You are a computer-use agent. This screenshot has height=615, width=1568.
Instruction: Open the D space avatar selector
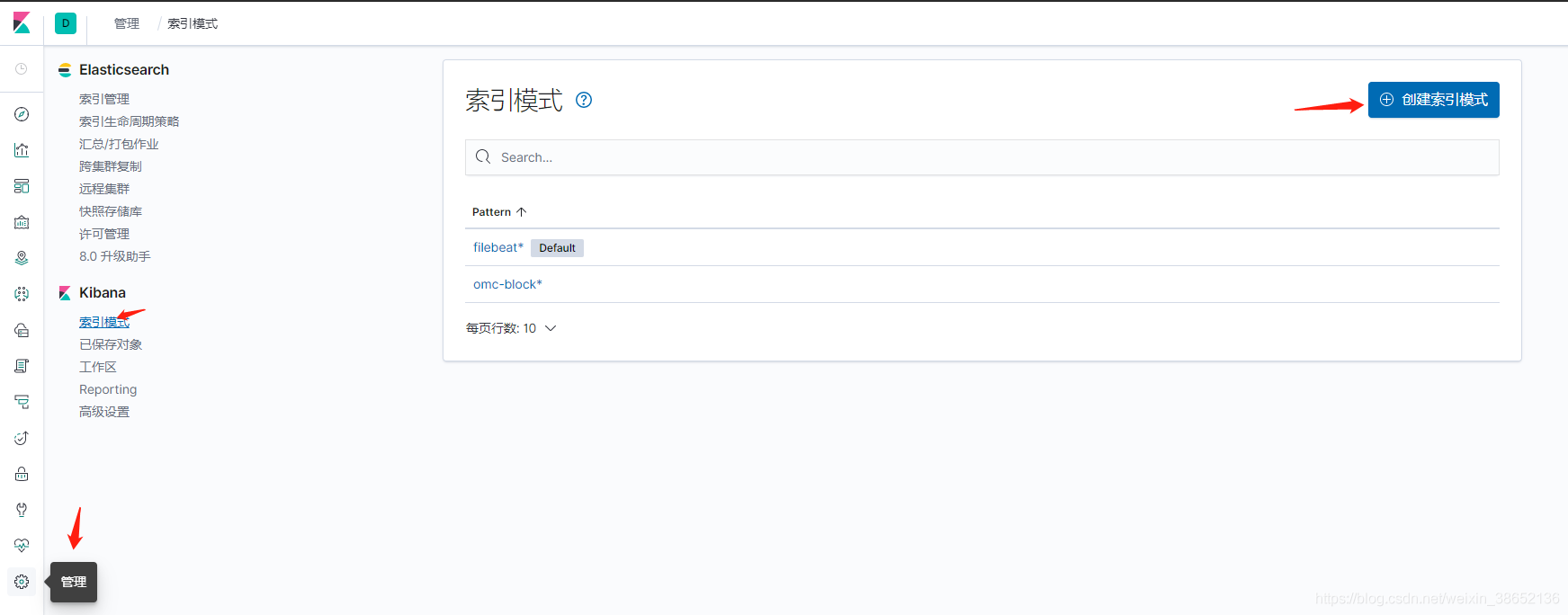point(66,23)
